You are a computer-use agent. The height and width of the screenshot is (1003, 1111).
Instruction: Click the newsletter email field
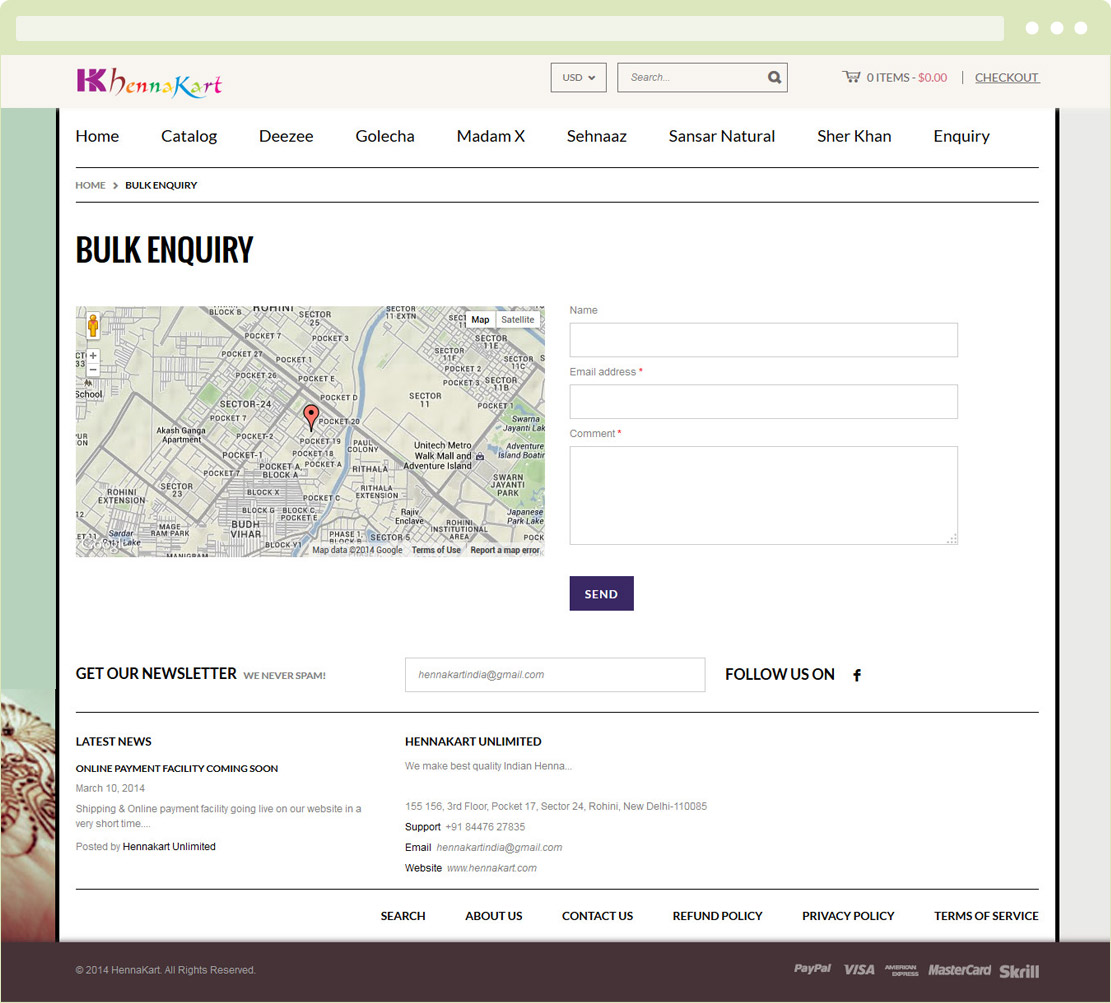[554, 675]
